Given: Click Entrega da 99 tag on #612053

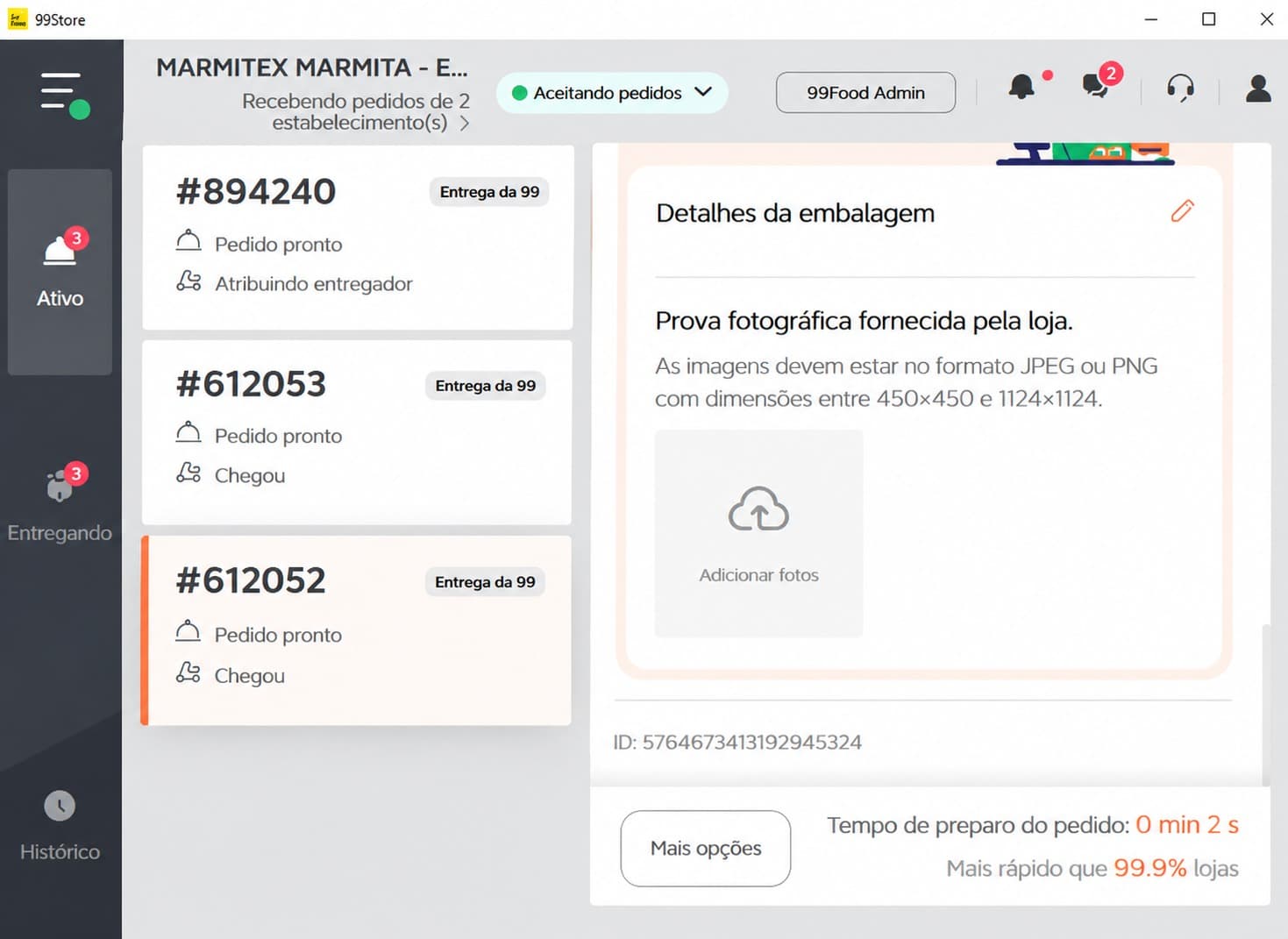Looking at the screenshot, I should tap(486, 386).
